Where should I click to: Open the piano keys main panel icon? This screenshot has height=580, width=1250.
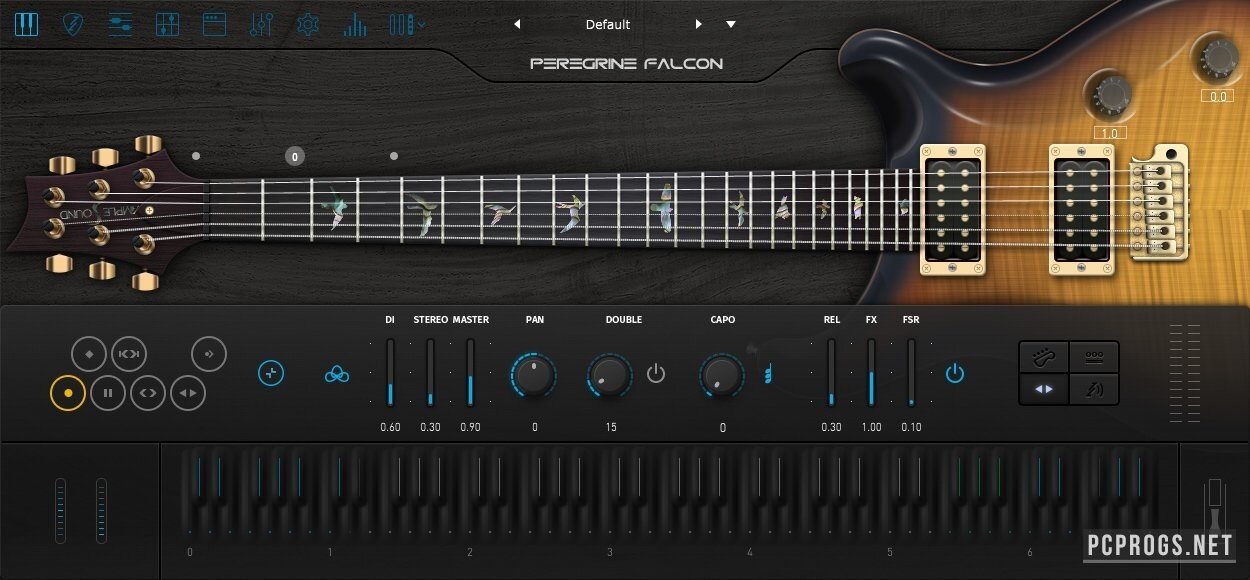coord(26,24)
